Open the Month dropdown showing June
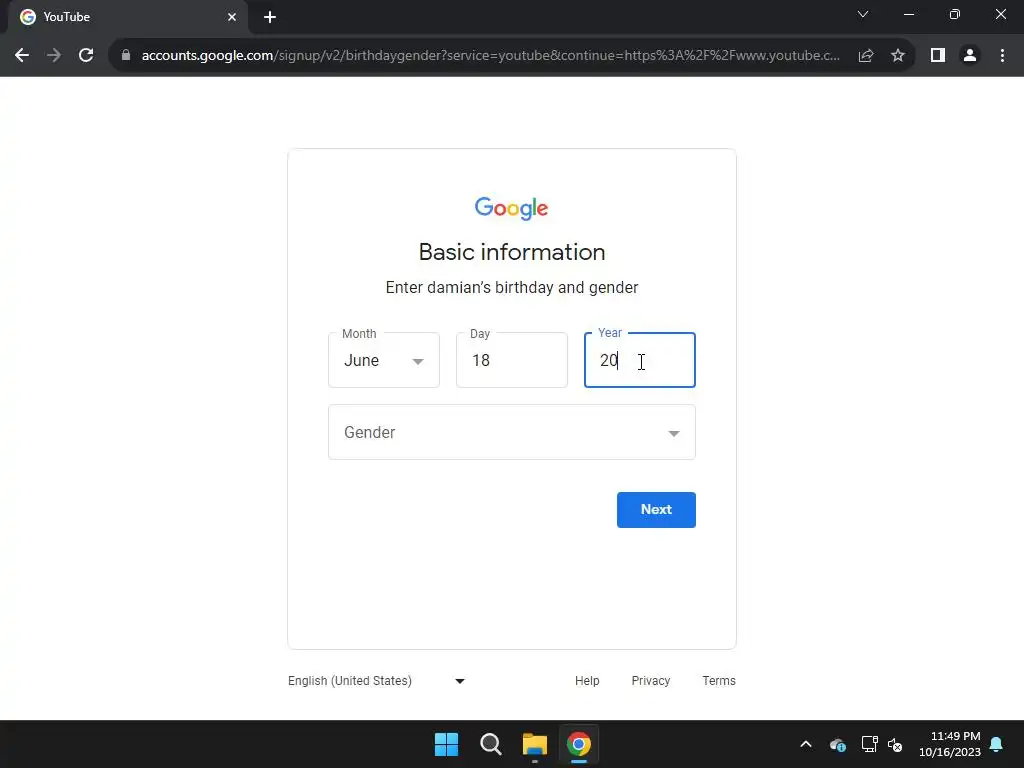The width and height of the screenshot is (1024, 768). (384, 360)
